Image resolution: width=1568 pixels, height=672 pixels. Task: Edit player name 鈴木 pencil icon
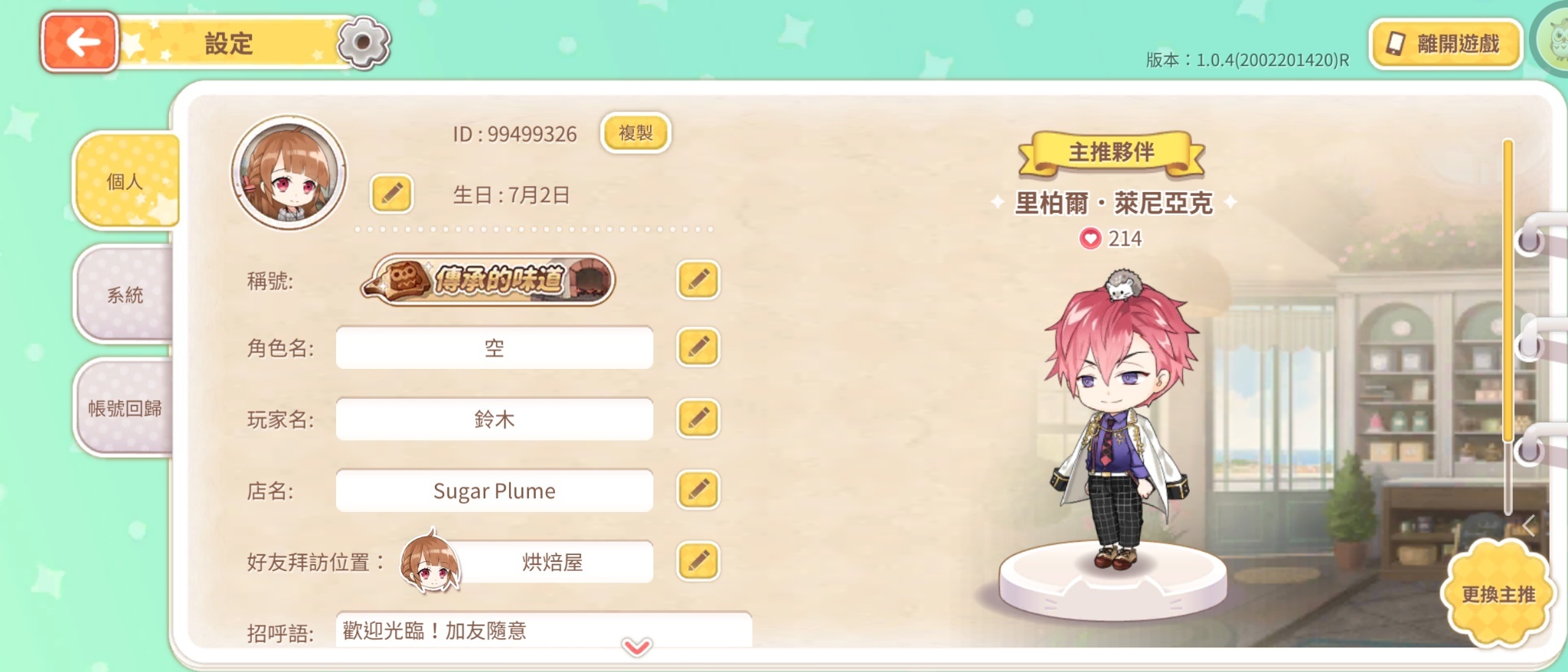(x=698, y=418)
